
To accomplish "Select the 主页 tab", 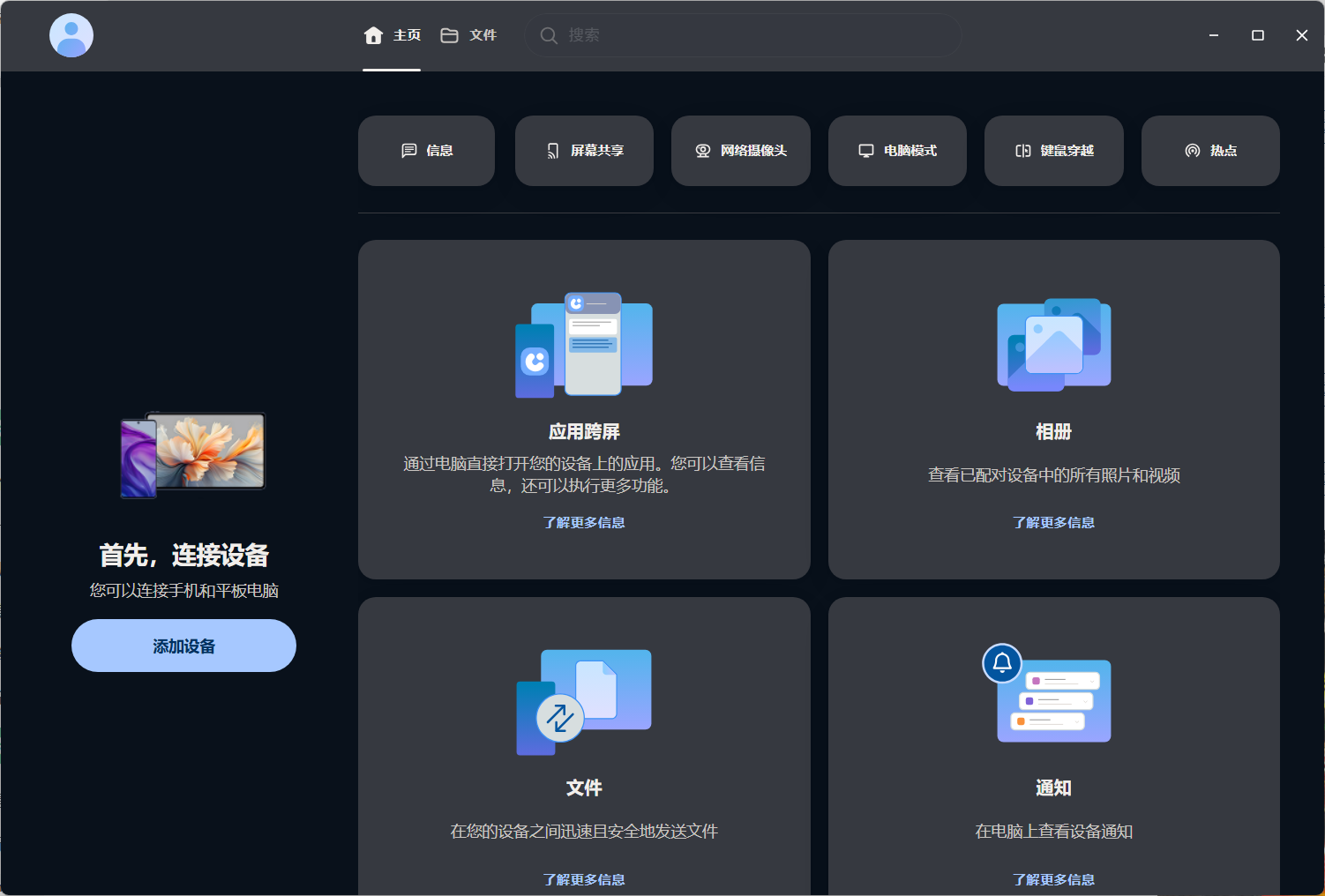I will [x=392, y=35].
